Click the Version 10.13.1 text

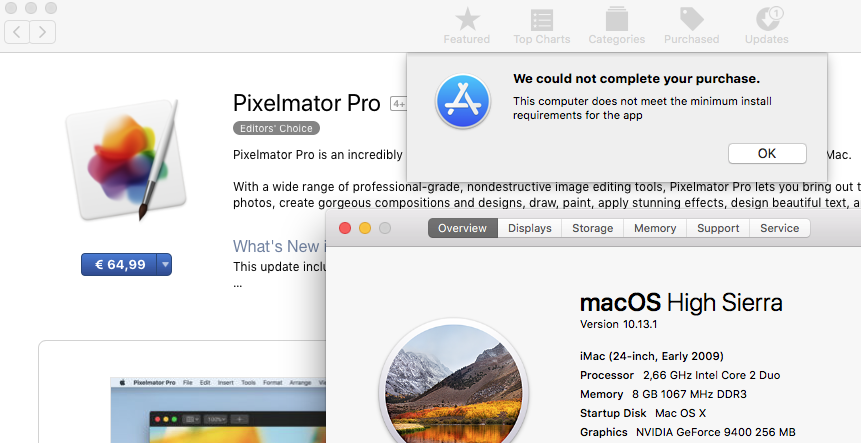coord(618,324)
